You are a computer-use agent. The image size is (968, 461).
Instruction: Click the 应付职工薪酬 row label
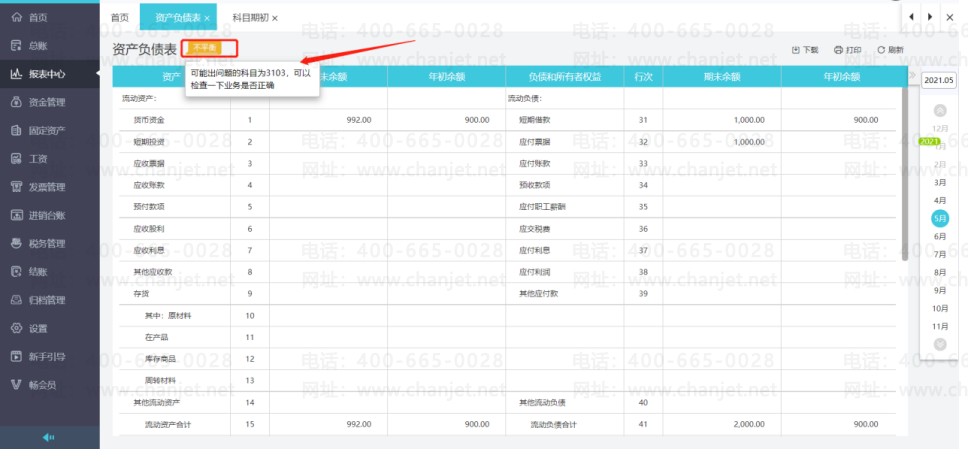click(542, 207)
